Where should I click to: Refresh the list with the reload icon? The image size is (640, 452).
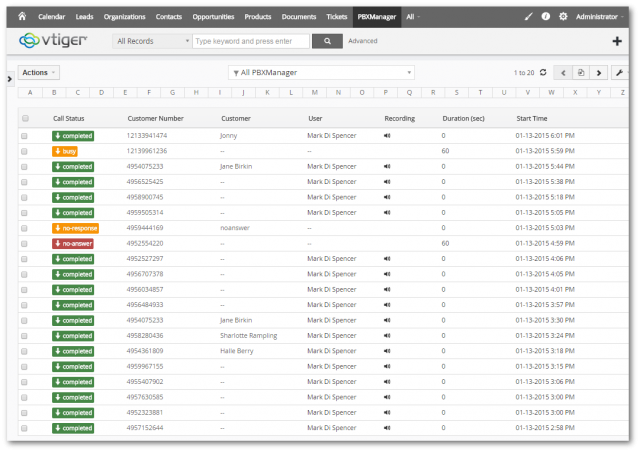click(x=543, y=72)
